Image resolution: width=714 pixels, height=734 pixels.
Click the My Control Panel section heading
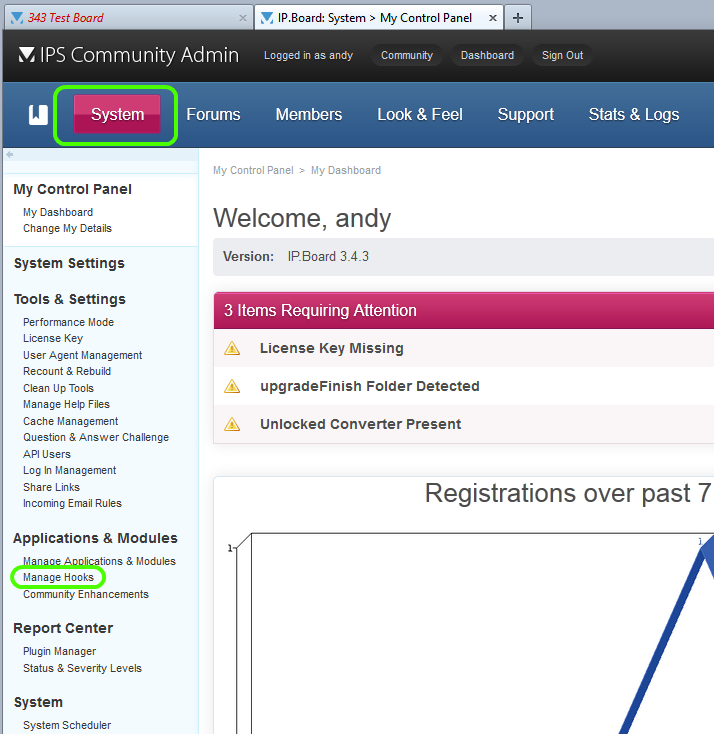[73, 189]
